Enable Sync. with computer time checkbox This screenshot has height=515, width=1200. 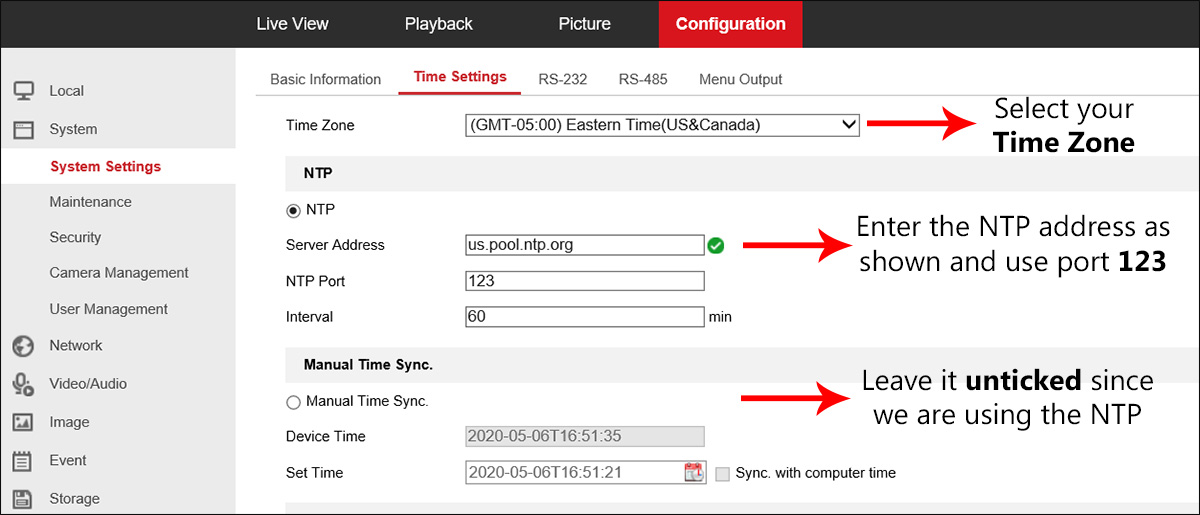[723, 473]
